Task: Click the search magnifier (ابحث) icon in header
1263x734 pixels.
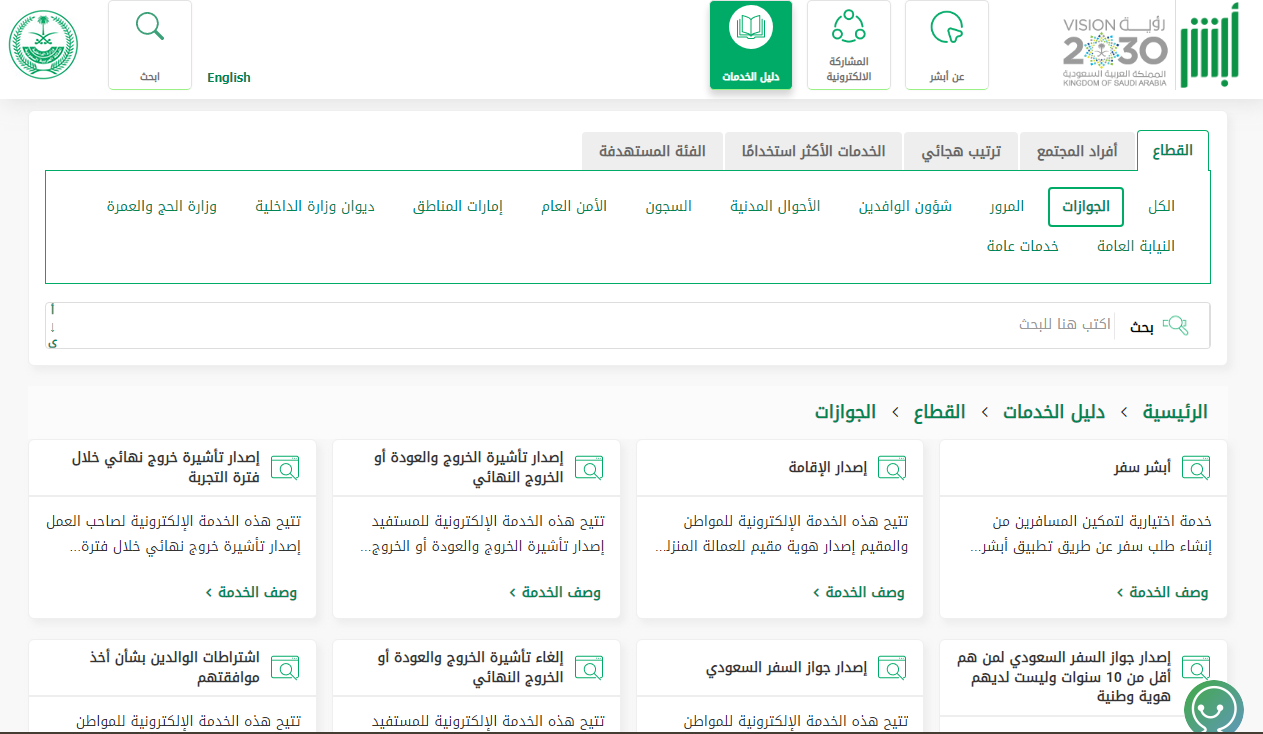Action: tap(150, 28)
